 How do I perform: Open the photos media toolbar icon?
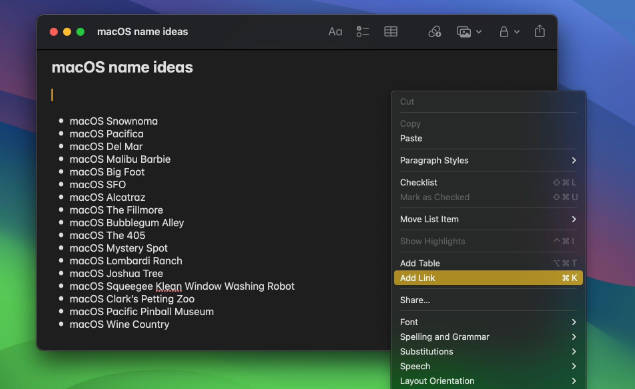[x=464, y=32]
